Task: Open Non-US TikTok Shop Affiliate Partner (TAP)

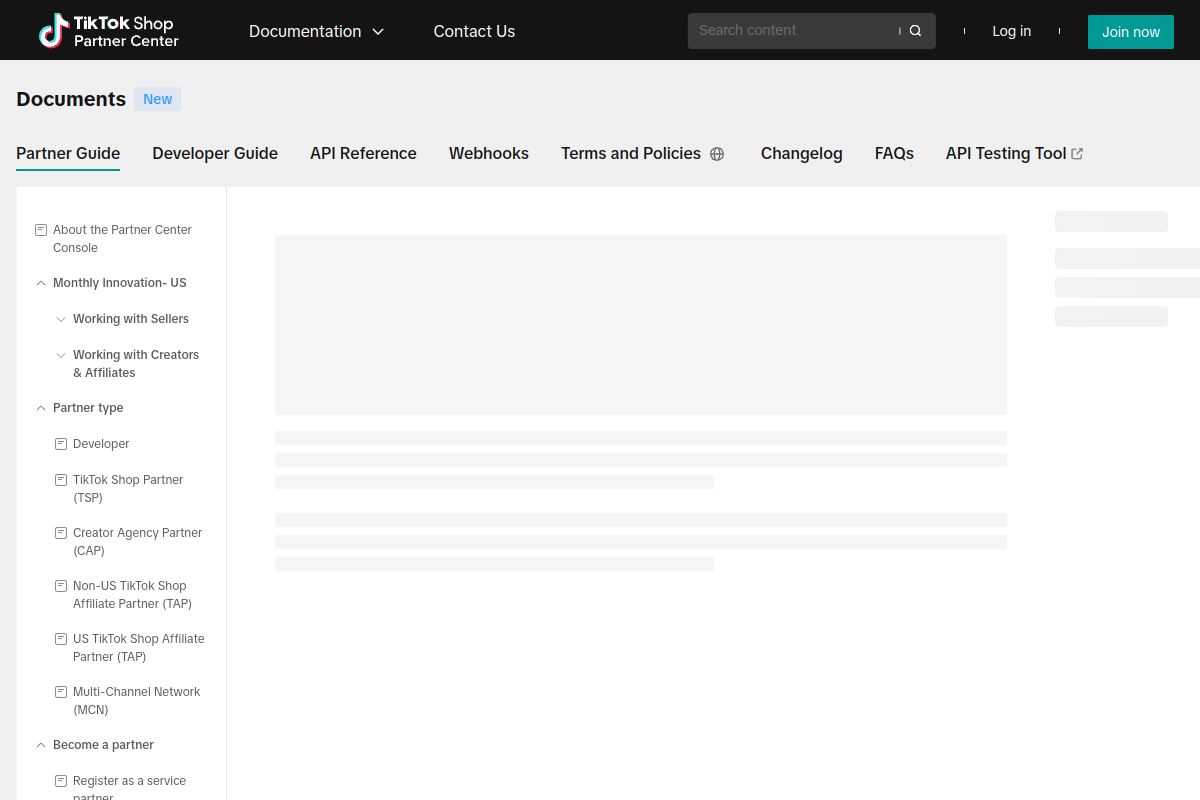Action: point(132,595)
